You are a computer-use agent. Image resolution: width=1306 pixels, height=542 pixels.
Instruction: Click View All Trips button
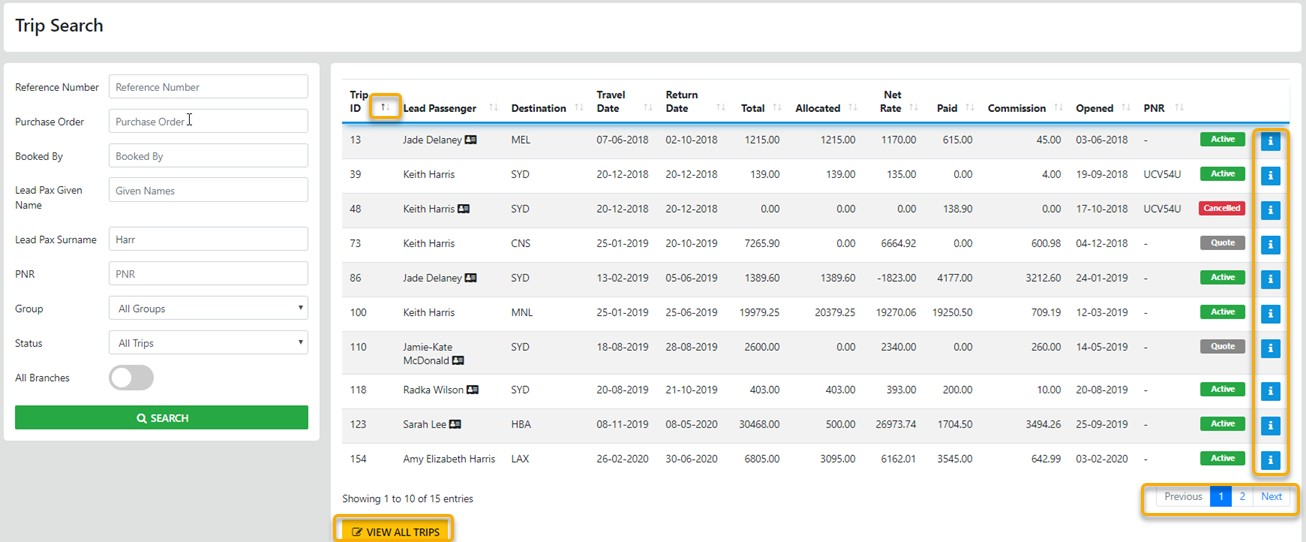(x=395, y=531)
